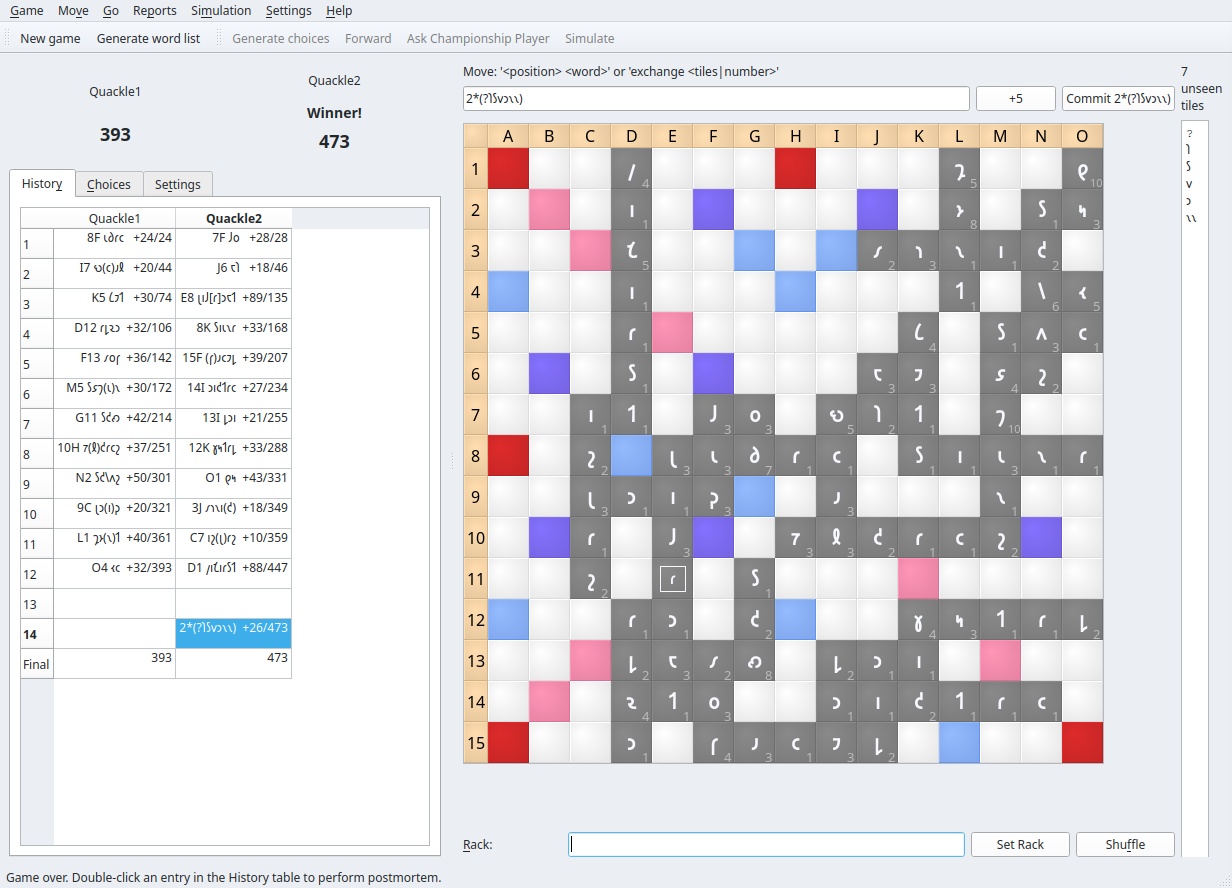Click the +5 score button
This screenshot has height=888, width=1232.
click(x=1015, y=99)
